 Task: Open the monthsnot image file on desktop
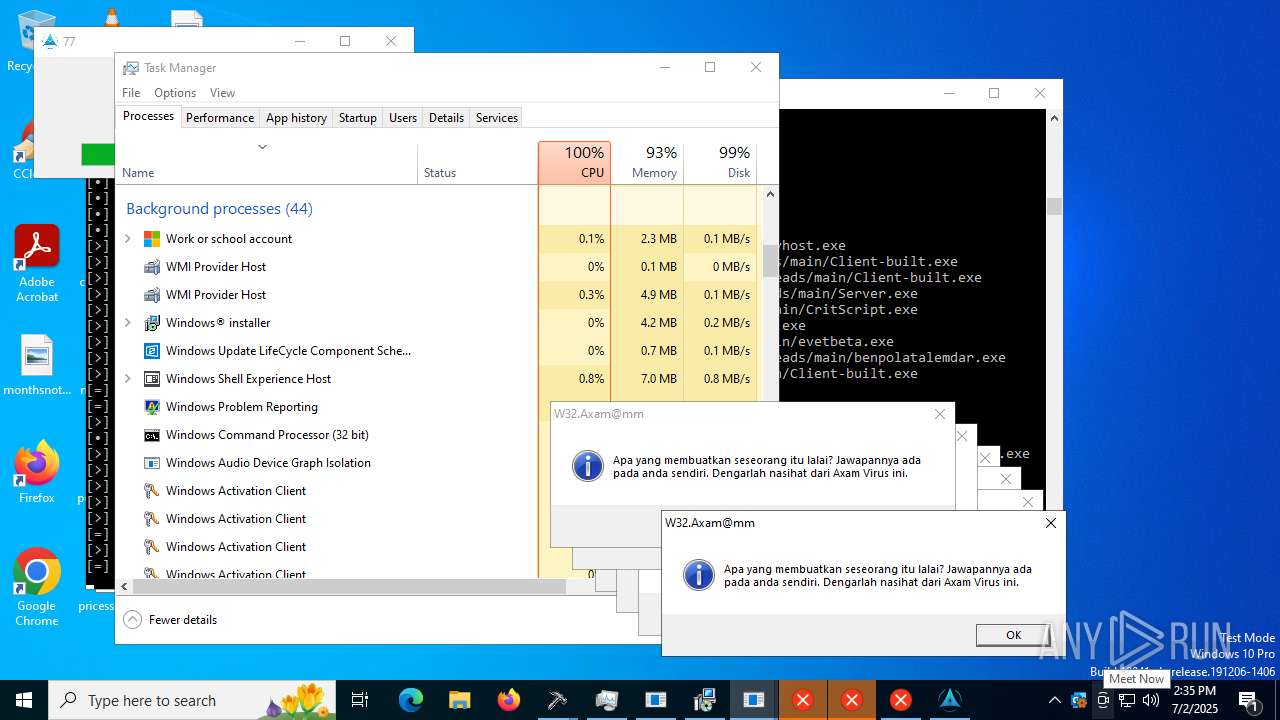coord(37,366)
